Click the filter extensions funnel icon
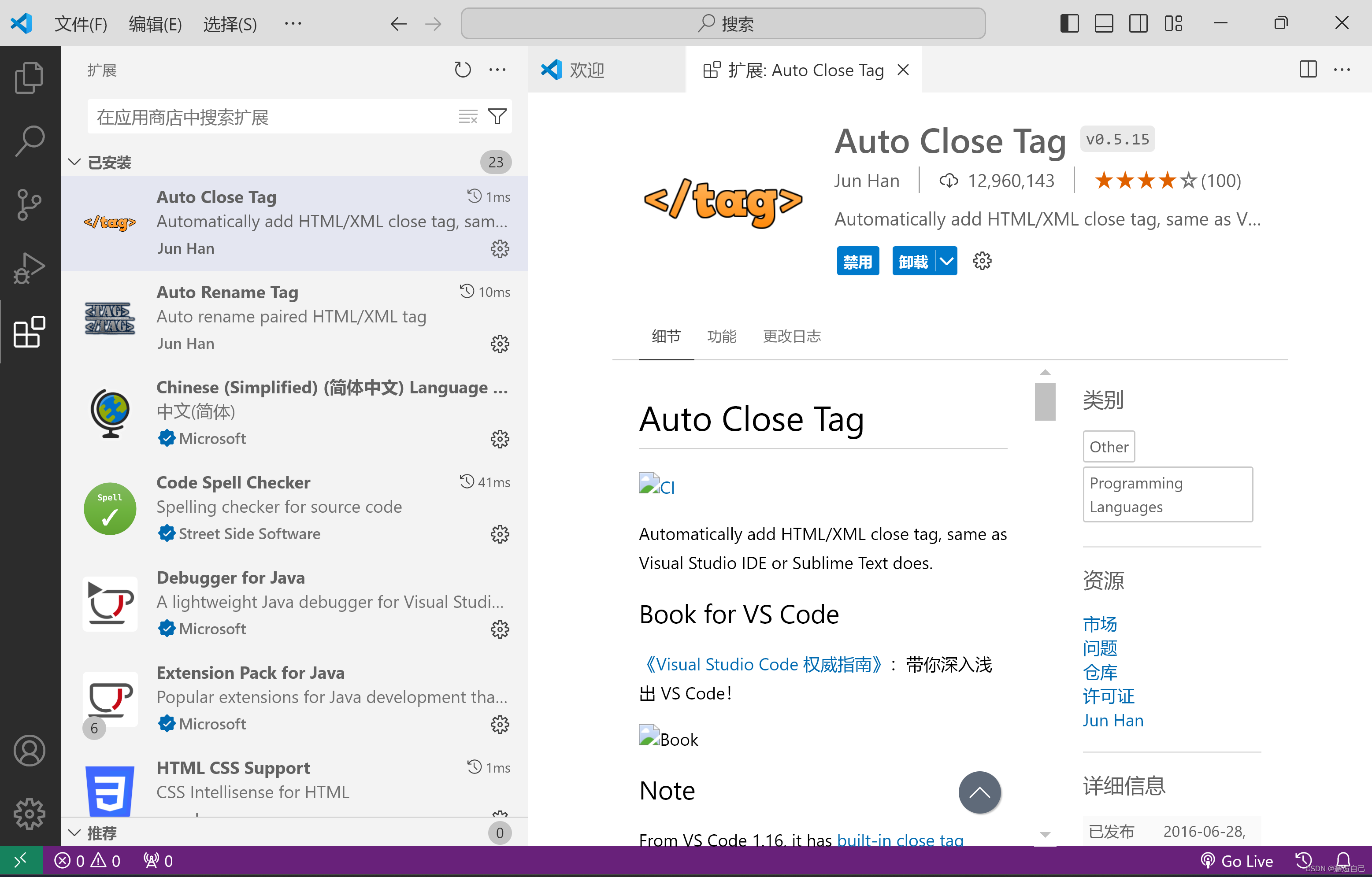The height and width of the screenshot is (877, 1372). point(497,117)
